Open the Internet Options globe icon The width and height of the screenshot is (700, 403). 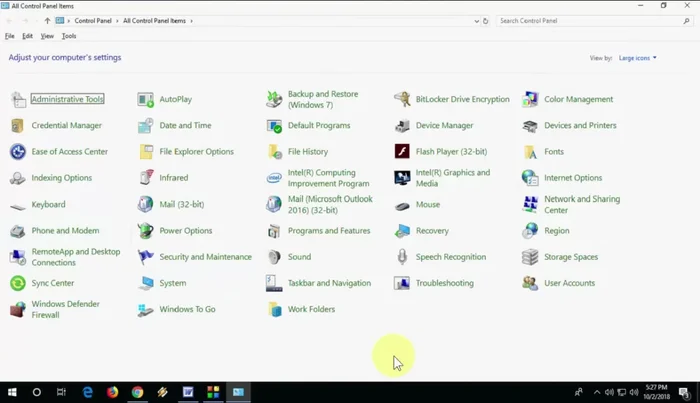pyautogui.click(x=530, y=178)
